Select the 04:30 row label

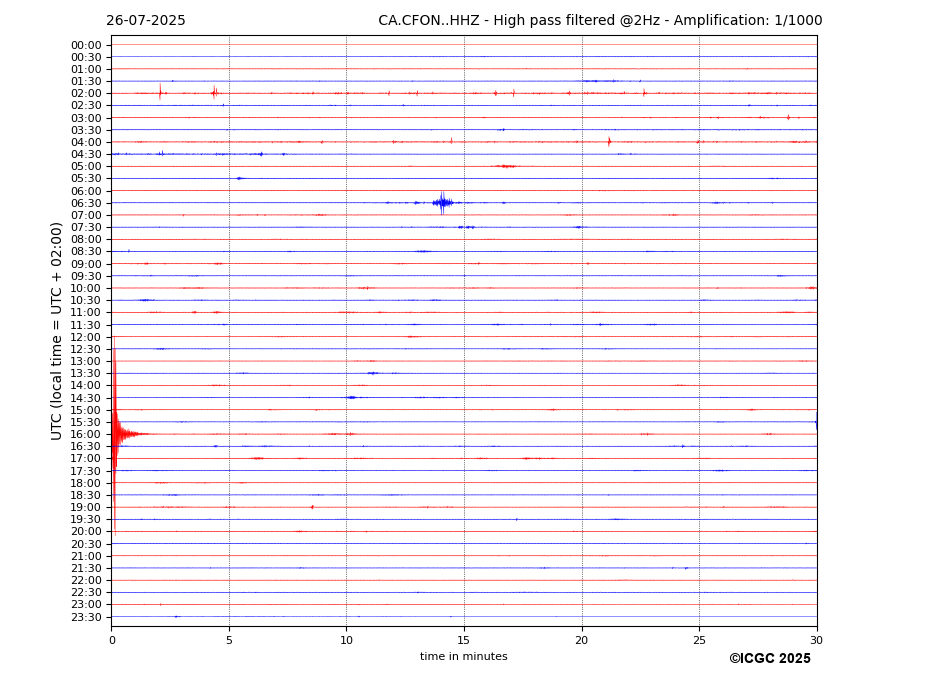click(86, 154)
